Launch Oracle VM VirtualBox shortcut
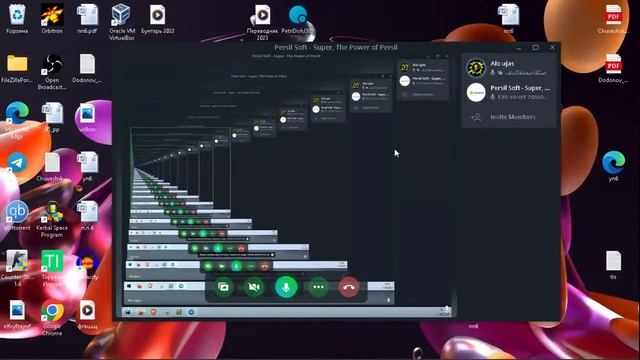This screenshot has width=640, height=360. (x=122, y=21)
